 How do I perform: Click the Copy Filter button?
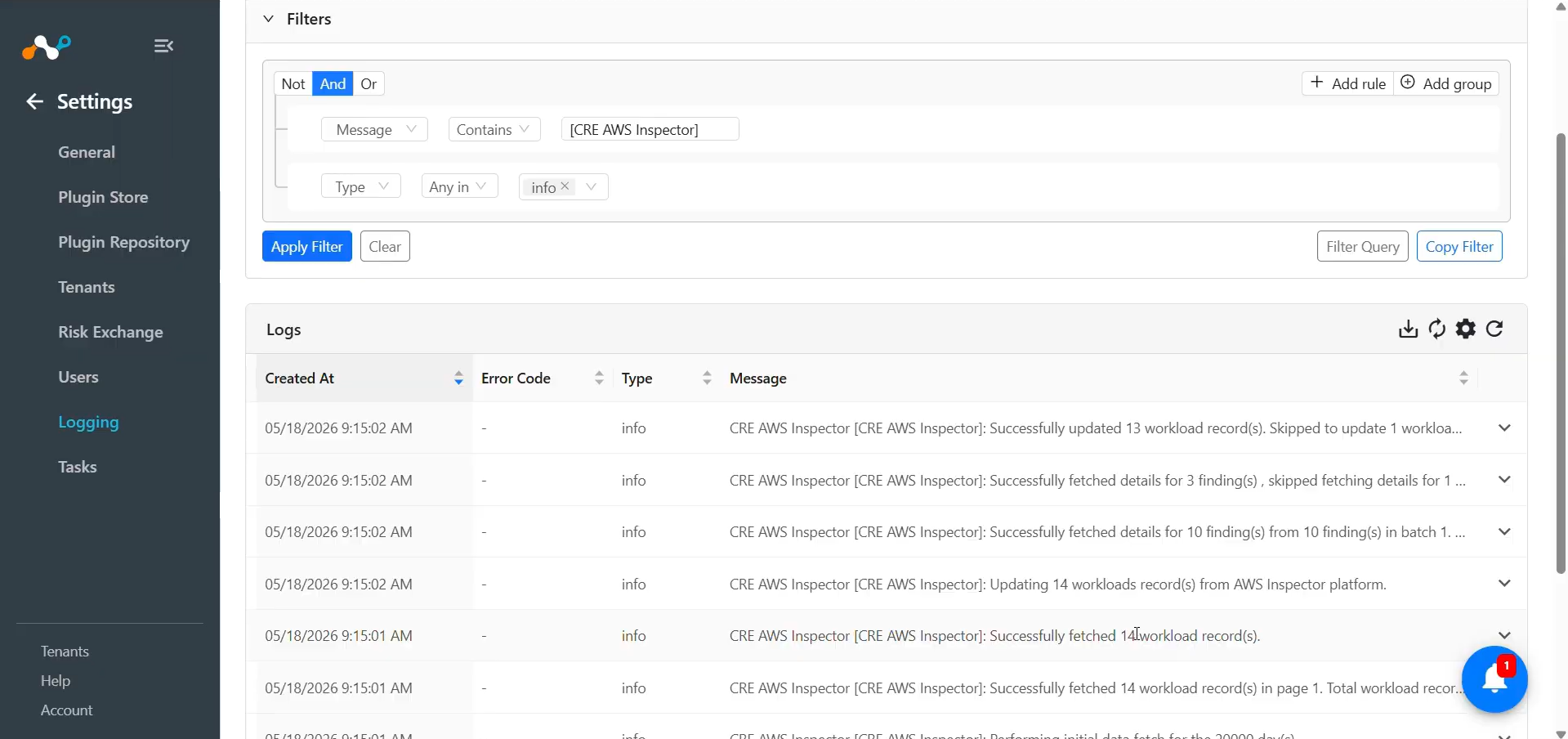point(1459,246)
